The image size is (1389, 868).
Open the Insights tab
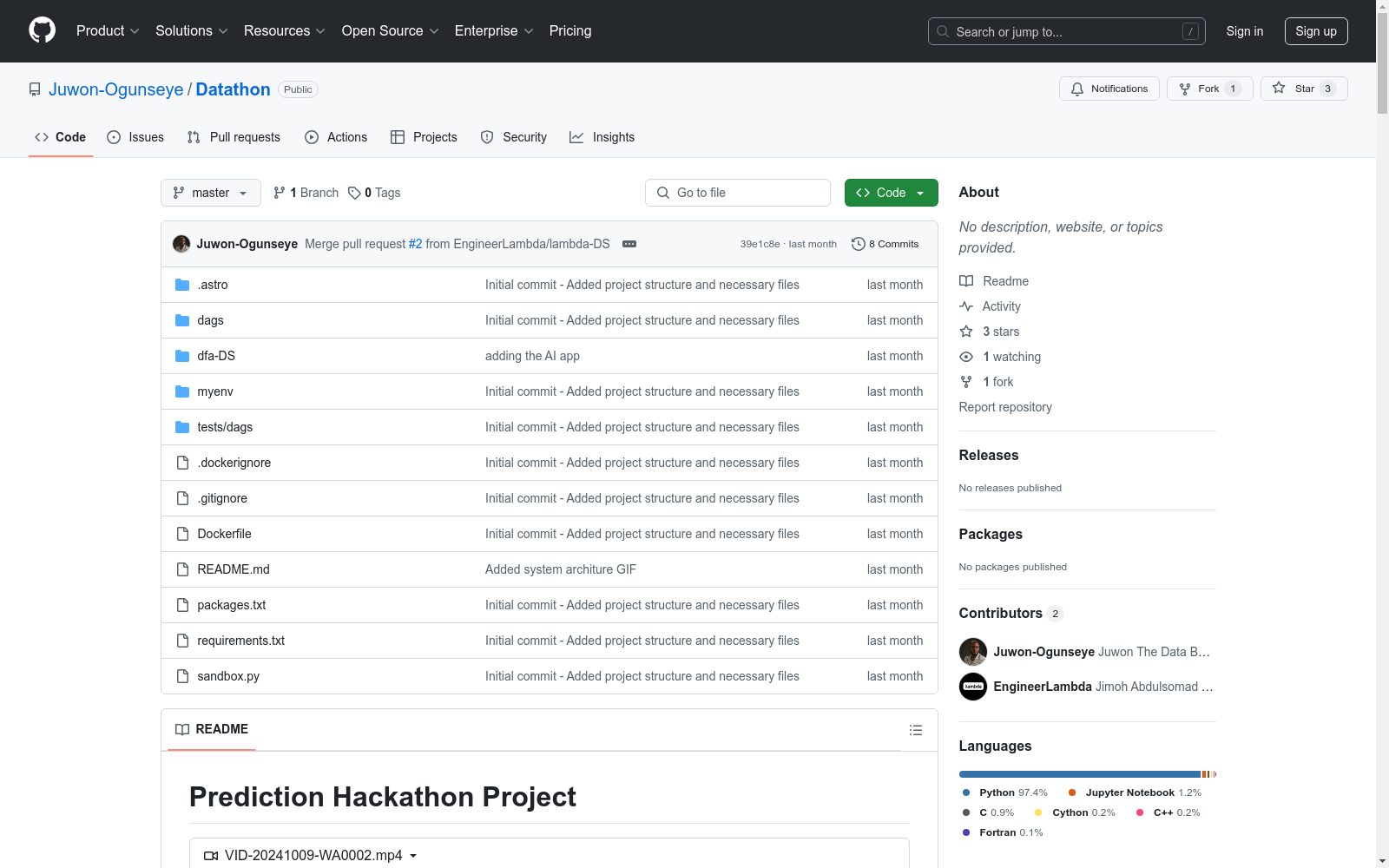click(x=602, y=137)
